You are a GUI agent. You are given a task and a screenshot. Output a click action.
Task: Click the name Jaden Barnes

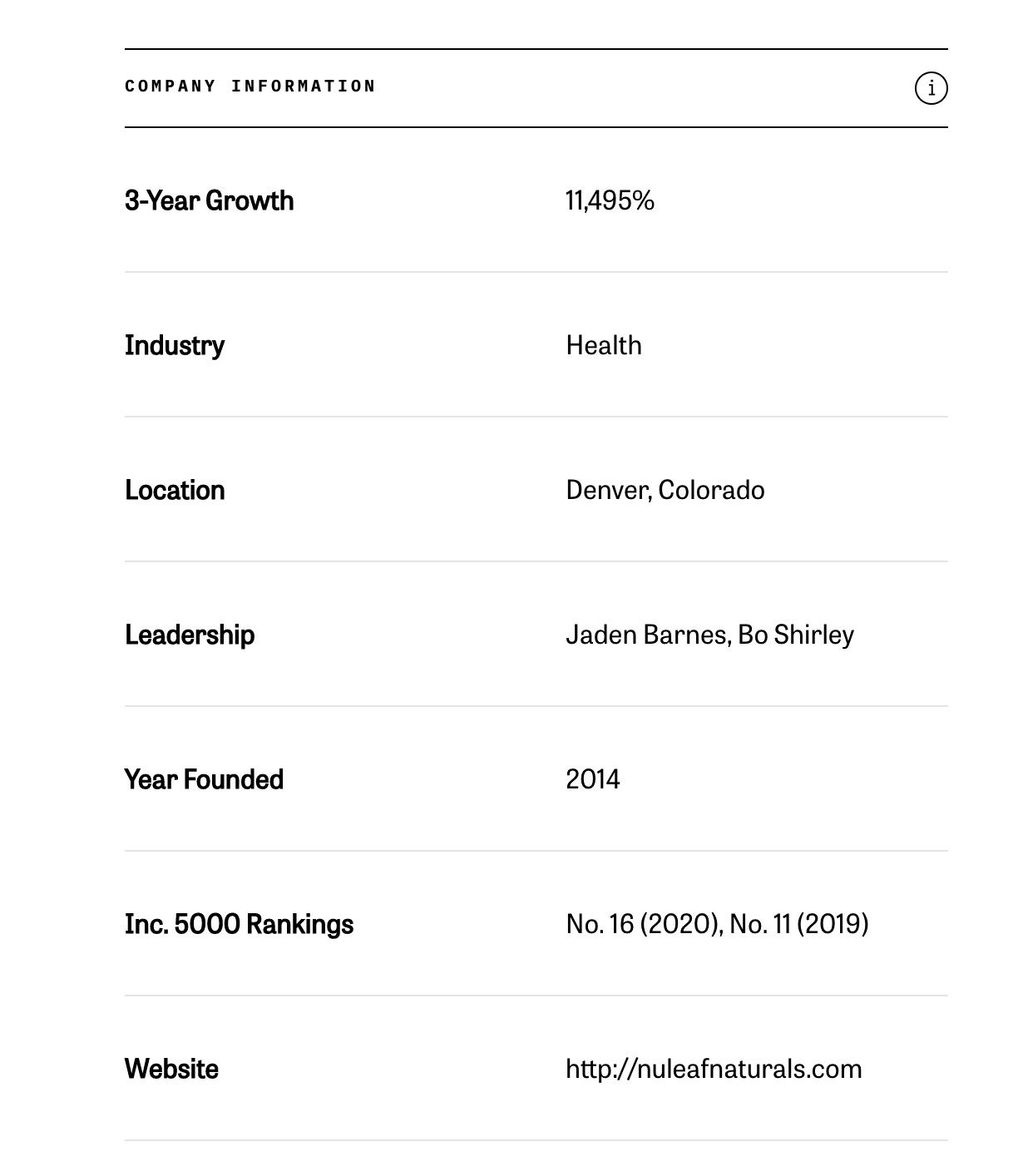click(x=647, y=635)
